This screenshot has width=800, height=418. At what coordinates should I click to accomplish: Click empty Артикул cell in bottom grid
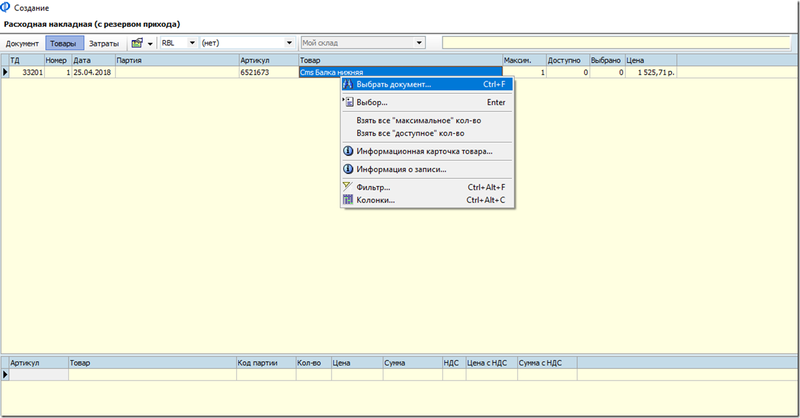[x=39, y=375]
